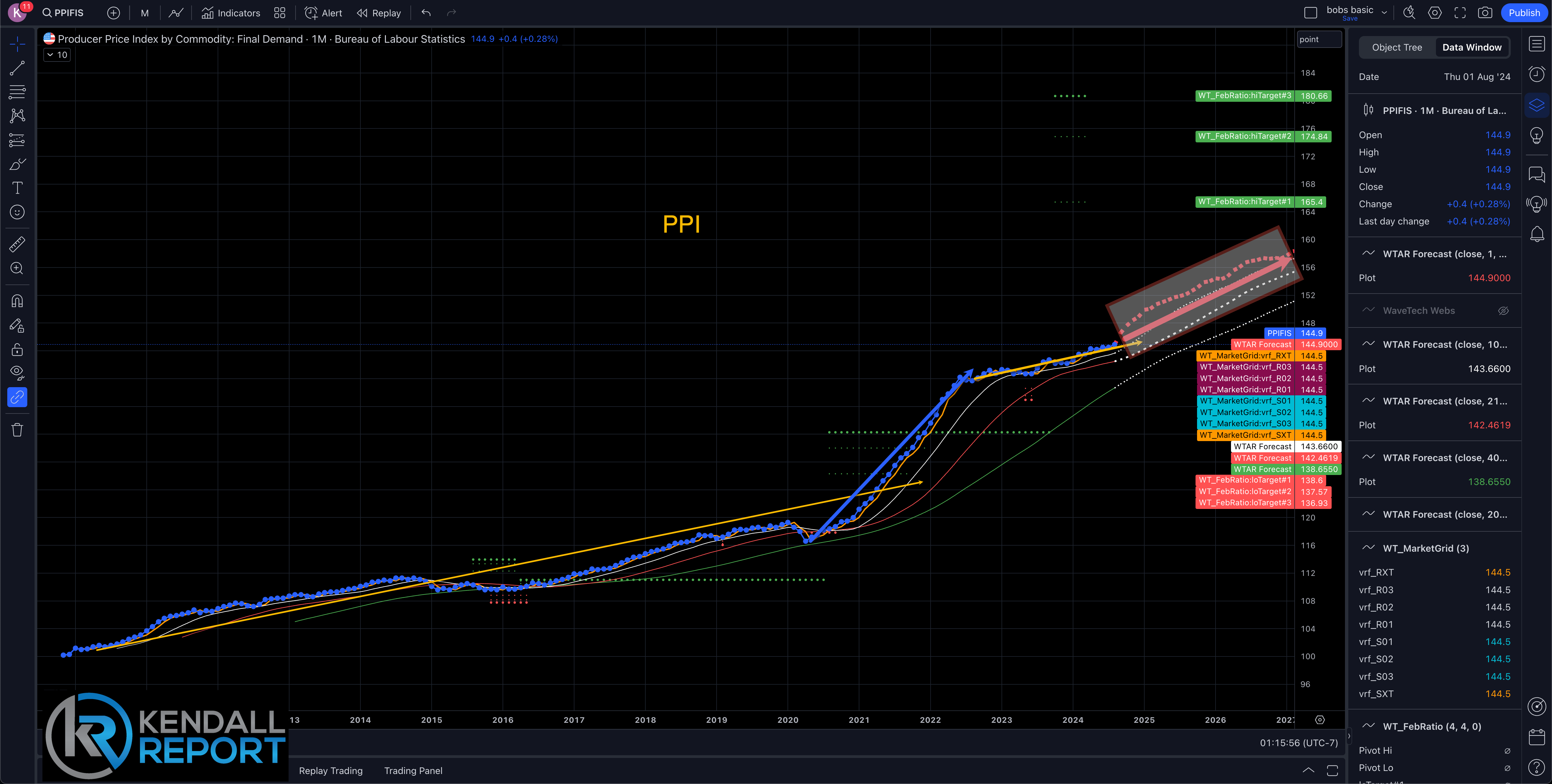Open bobs basic layout dropdown arrow
This screenshot has height=784, width=1552.
point(1384,13)
